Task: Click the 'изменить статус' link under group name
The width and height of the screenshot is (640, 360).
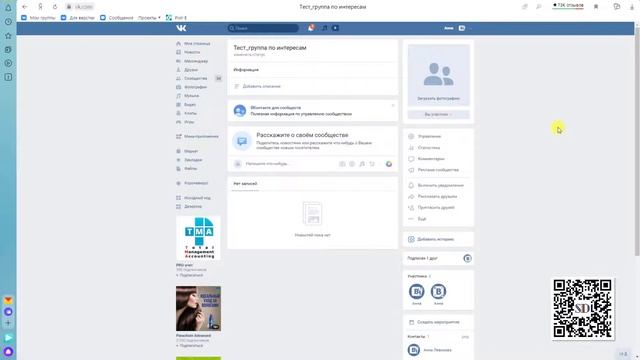Action: tap(249, 54)
